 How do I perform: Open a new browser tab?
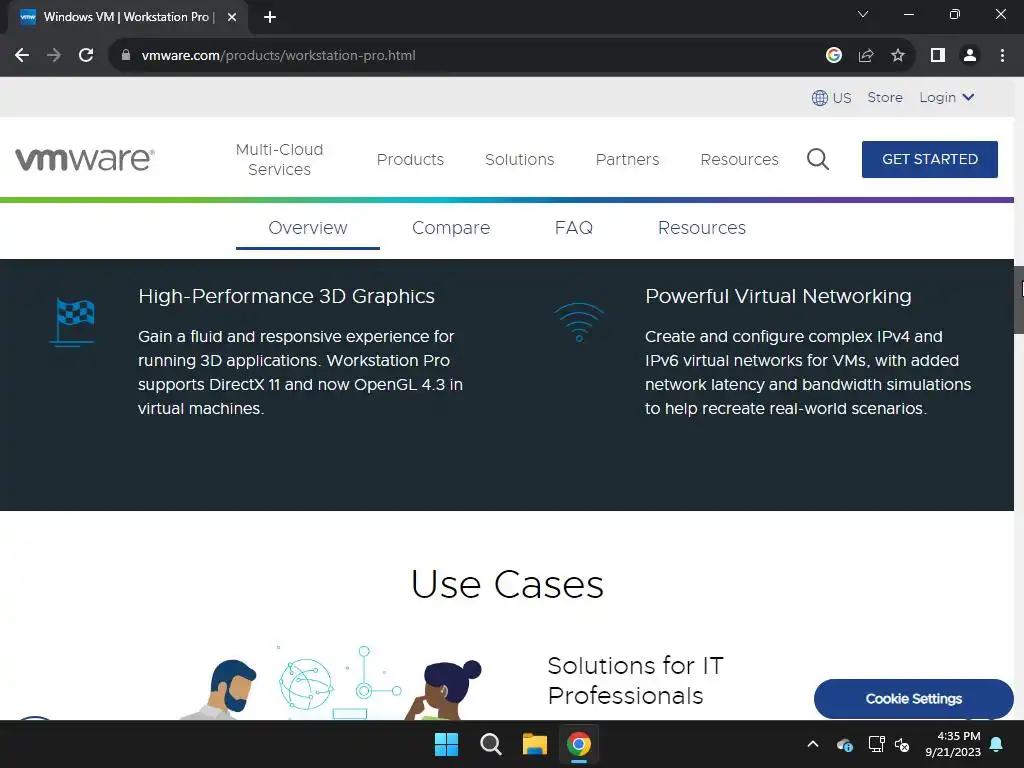click(x=270, y=17)
